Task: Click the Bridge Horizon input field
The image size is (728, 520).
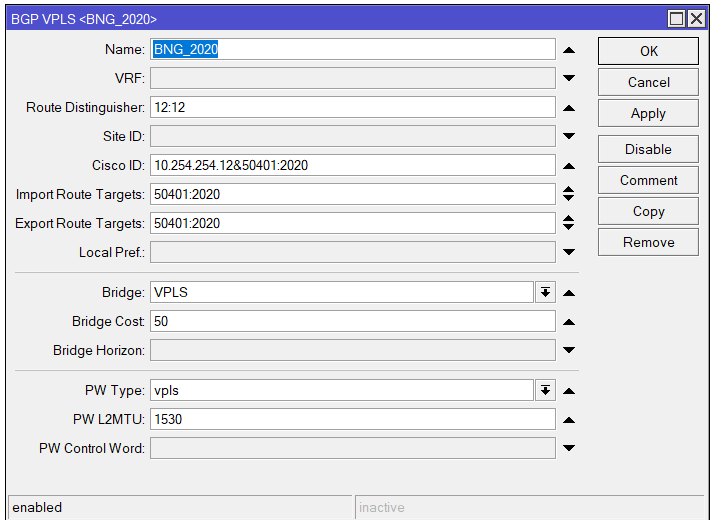Action: 353,350
